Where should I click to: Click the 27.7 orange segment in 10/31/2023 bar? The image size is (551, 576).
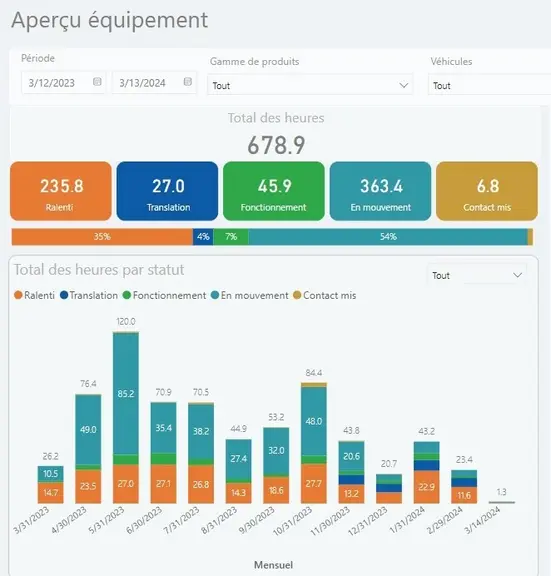314,483
